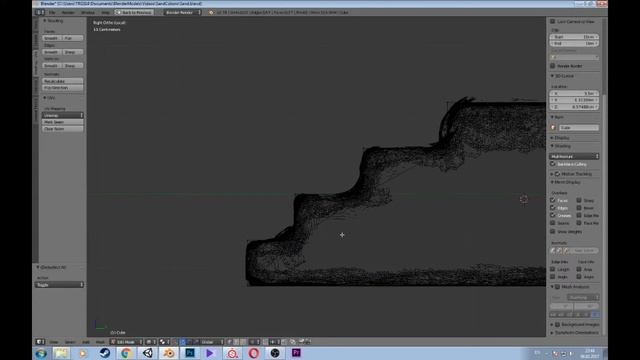Click the Blender taskbar icon

coord(169,353)
